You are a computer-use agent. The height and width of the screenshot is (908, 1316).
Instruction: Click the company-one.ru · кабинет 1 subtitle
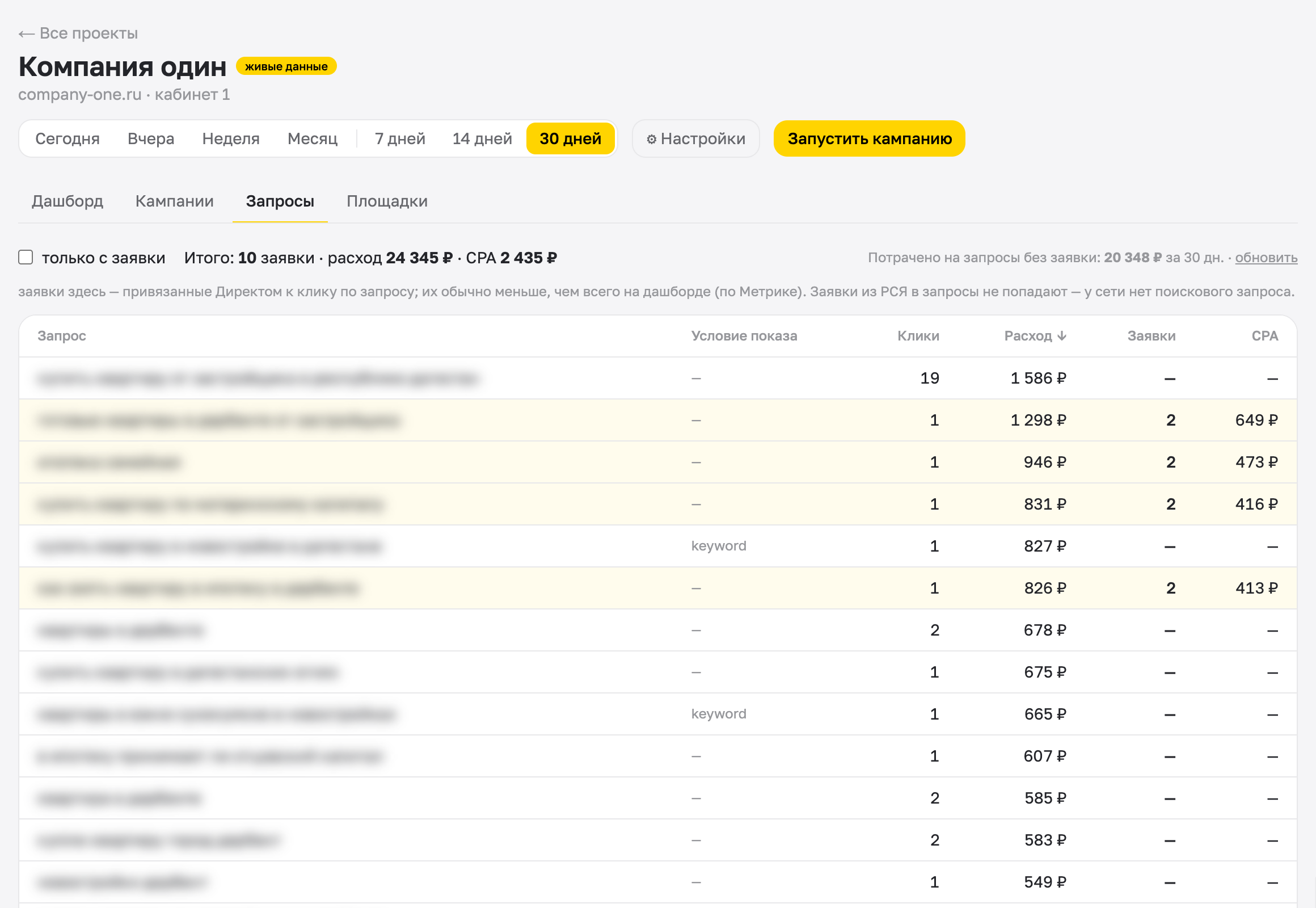pos(124,94)
